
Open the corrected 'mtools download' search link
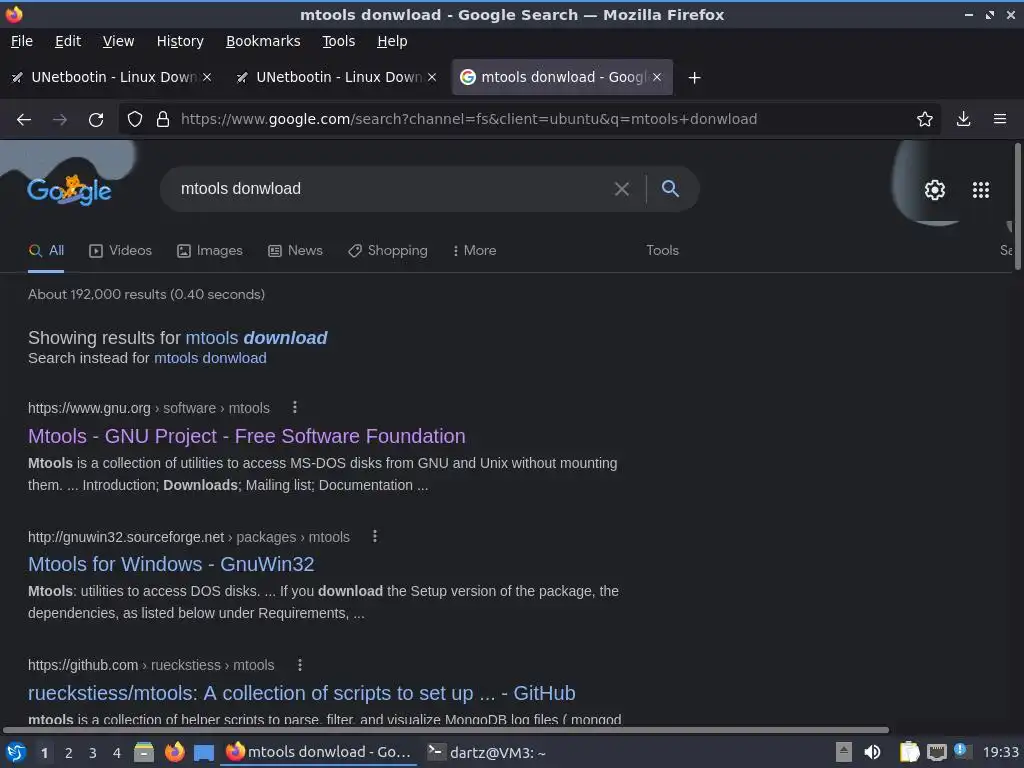(256, 338)
